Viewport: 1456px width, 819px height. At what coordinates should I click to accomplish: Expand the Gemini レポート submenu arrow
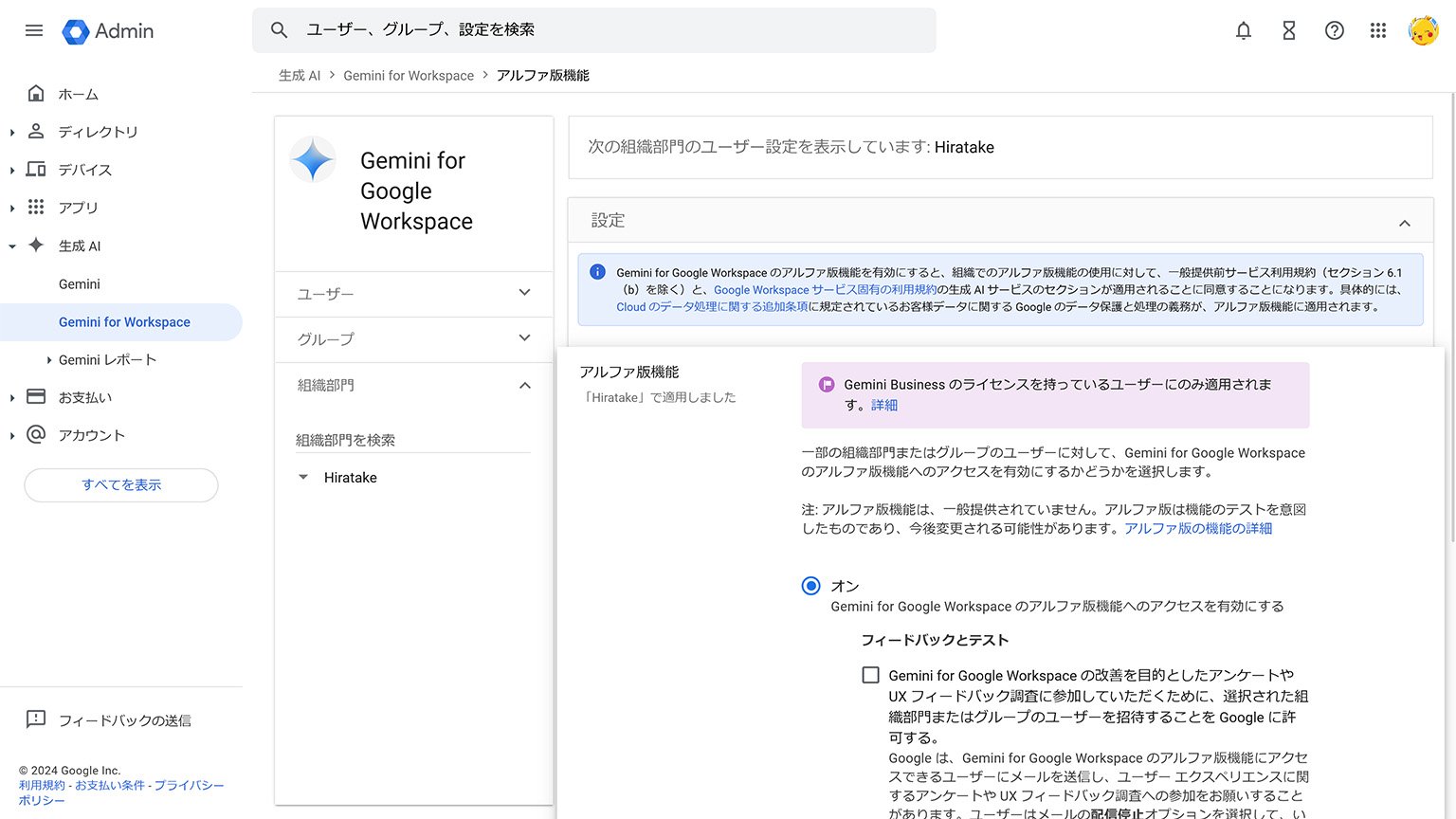pos(49,360)
